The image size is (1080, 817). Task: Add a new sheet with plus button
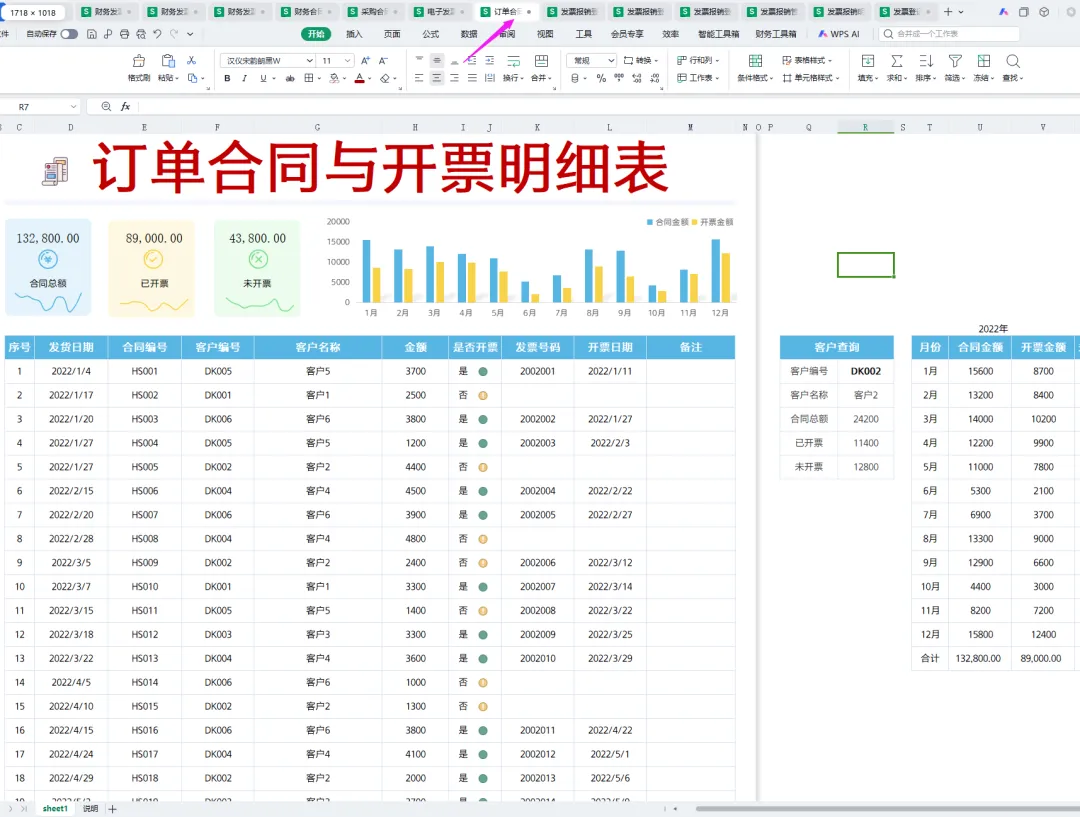tap(112, 809)
